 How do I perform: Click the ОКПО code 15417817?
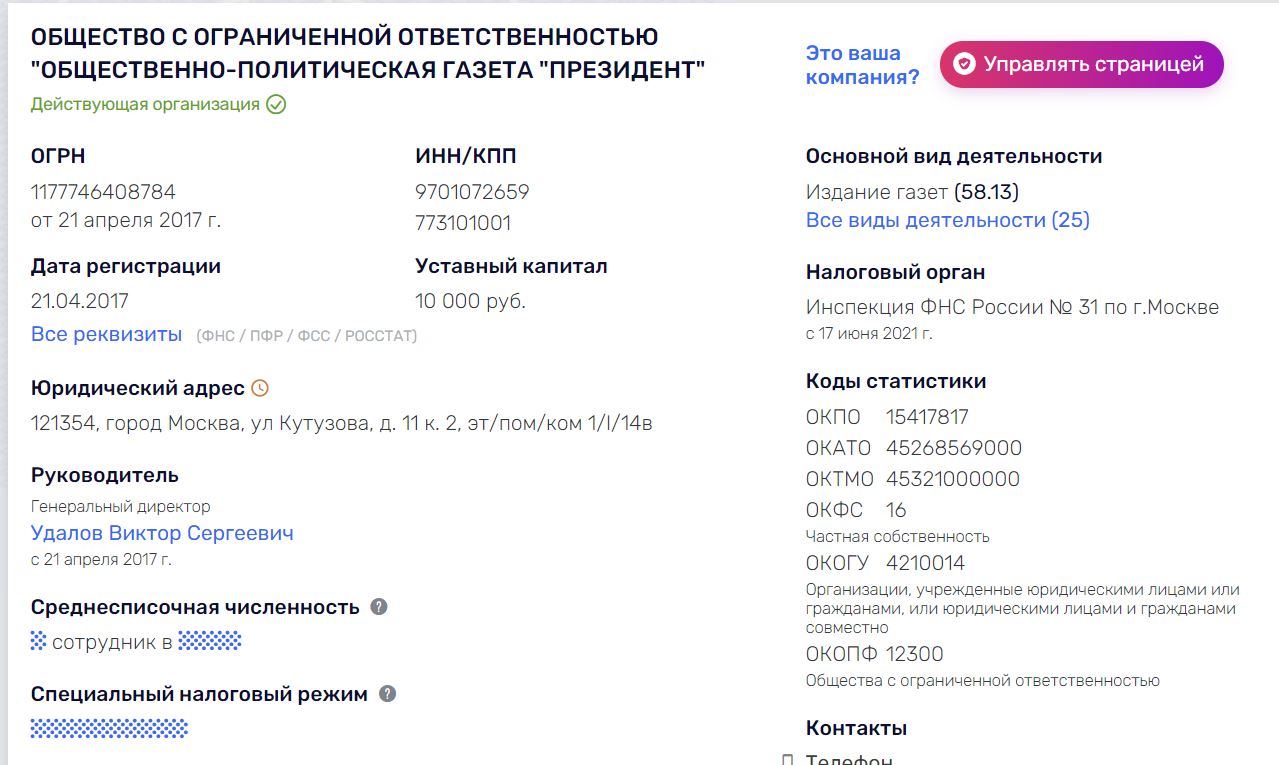coord(928,417)
